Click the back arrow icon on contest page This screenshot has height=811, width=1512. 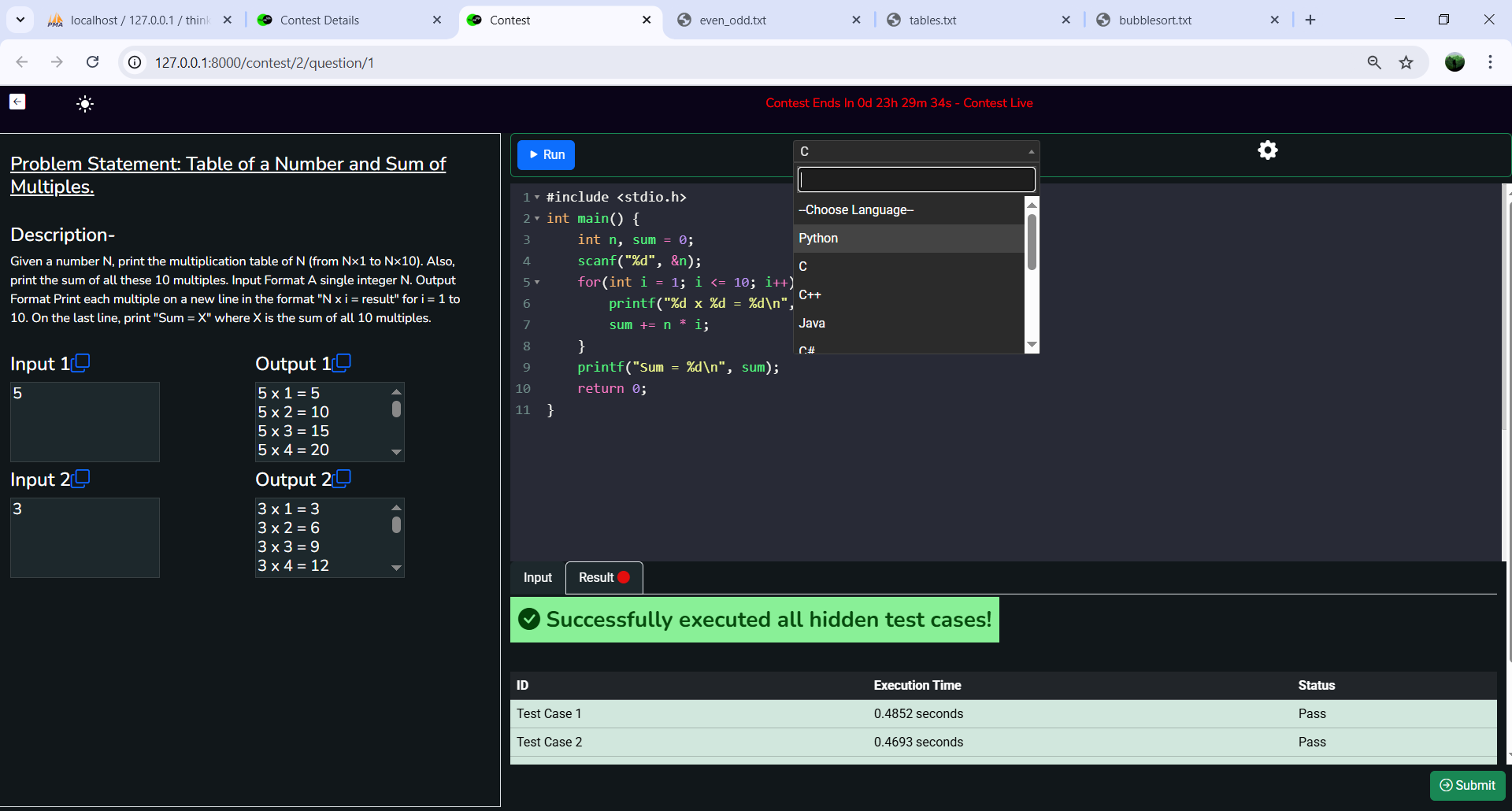click(x=17, y=102)
